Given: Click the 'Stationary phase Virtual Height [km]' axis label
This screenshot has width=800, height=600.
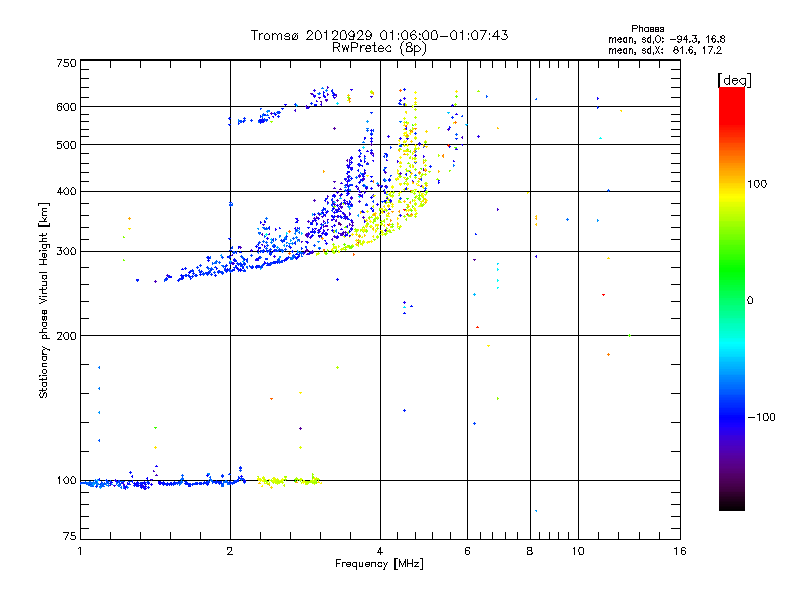Looking at the screenshot, I should (x=44, y=300).
